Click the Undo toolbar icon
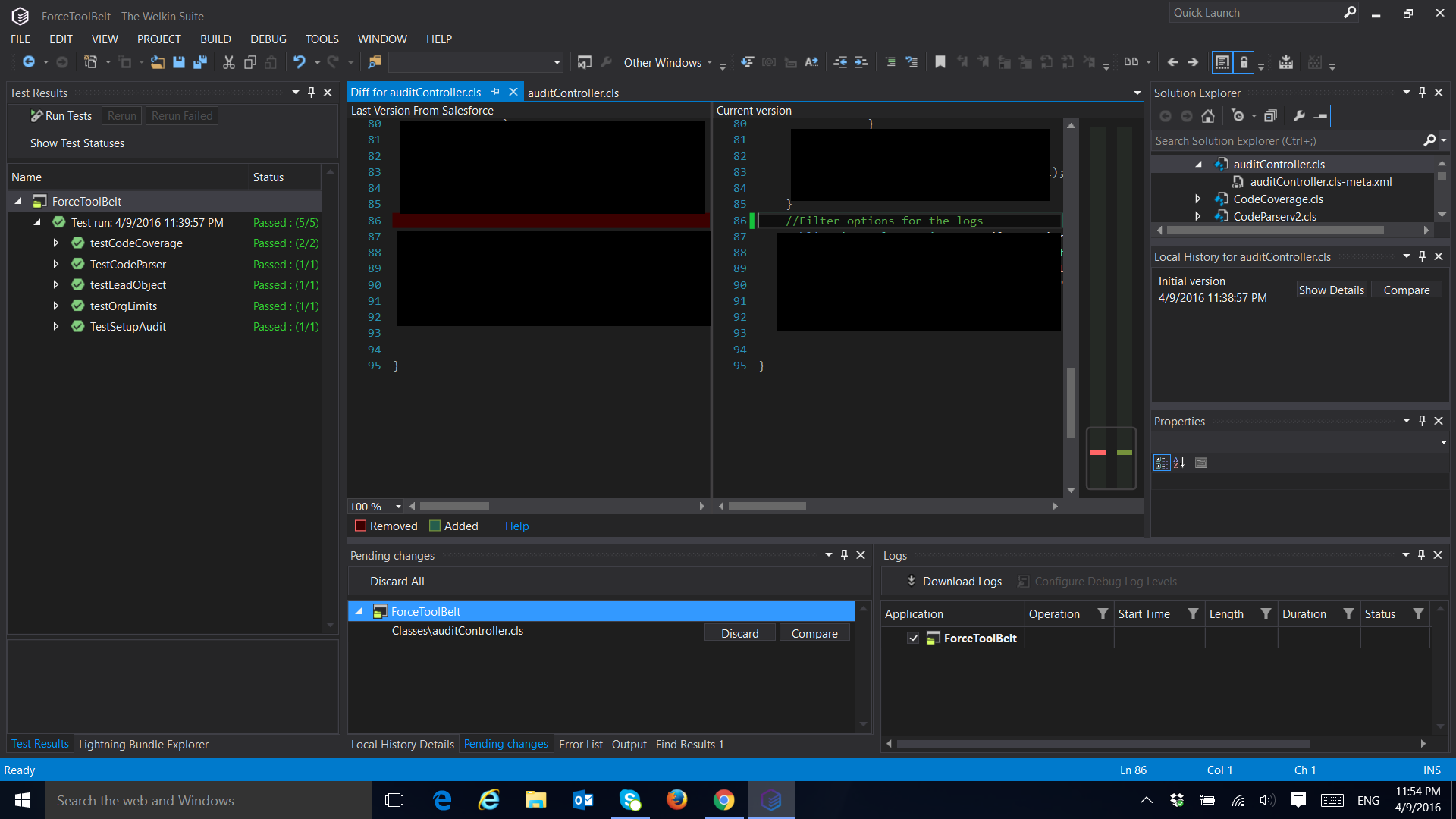Screen dimensions: 1456x819 pos(300,62)
